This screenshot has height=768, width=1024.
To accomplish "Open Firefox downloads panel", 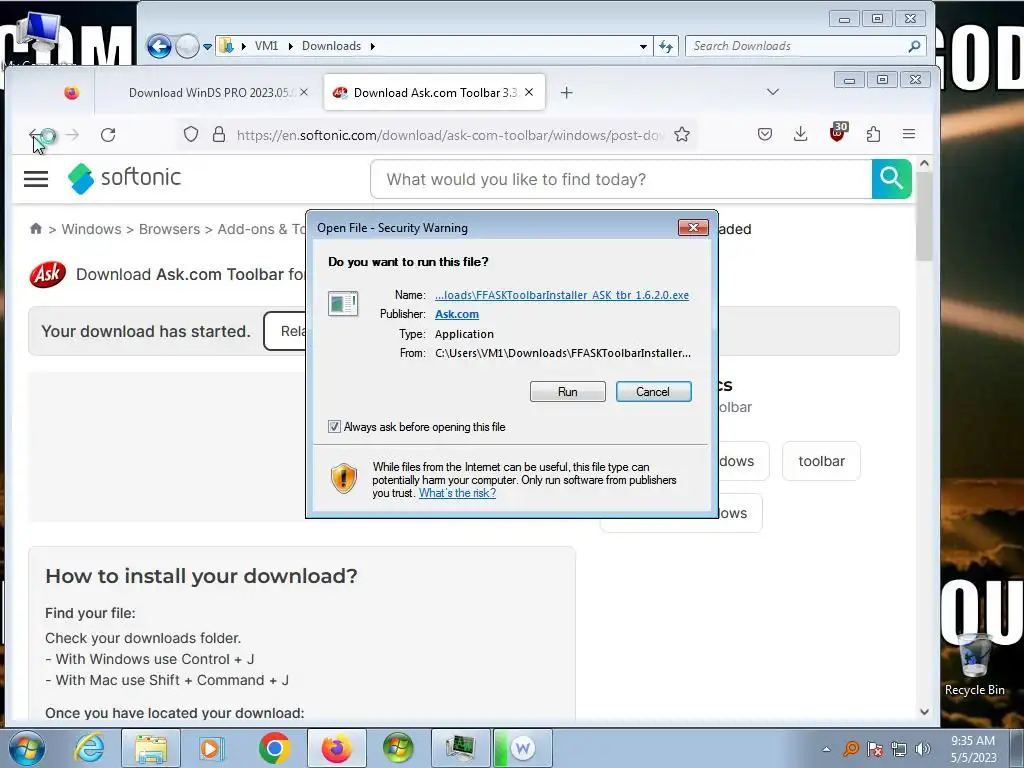I will click(800, 135).
